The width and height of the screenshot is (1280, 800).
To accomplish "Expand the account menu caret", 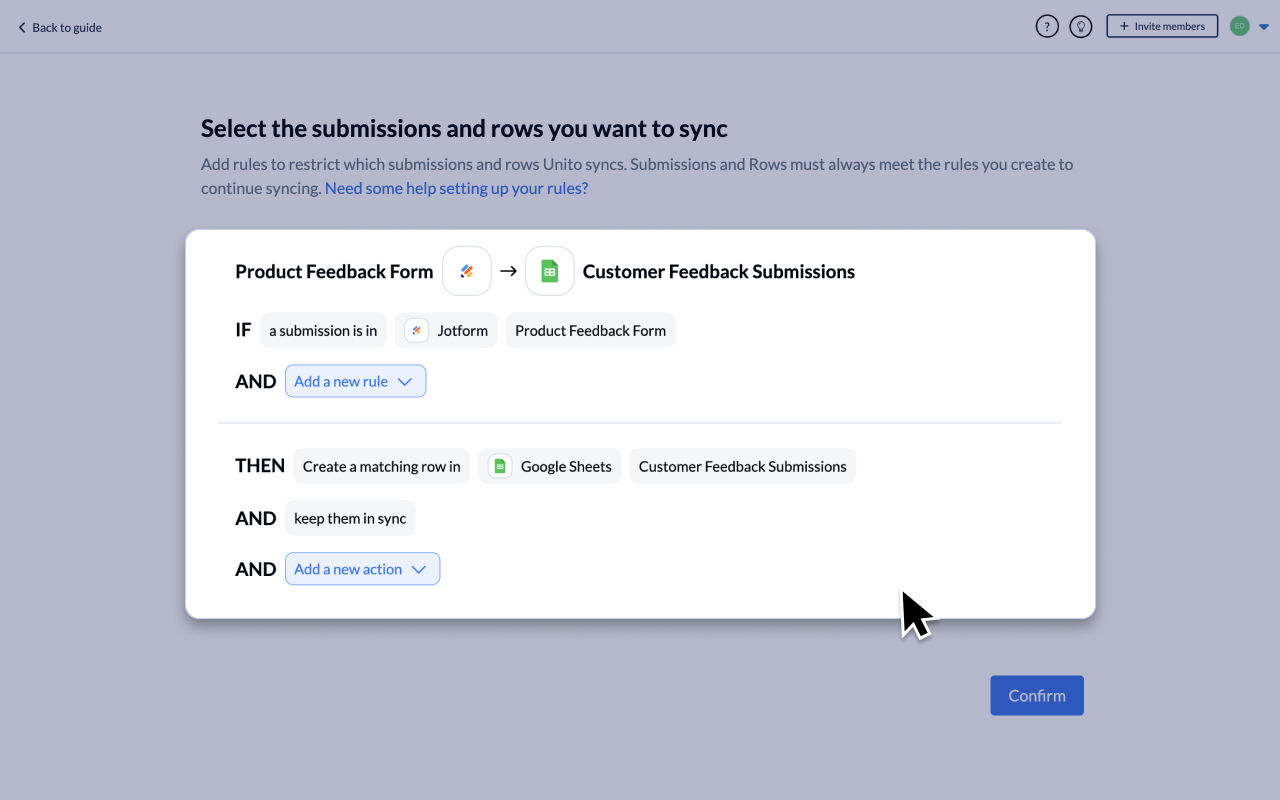I will (x=1263, y=27).
